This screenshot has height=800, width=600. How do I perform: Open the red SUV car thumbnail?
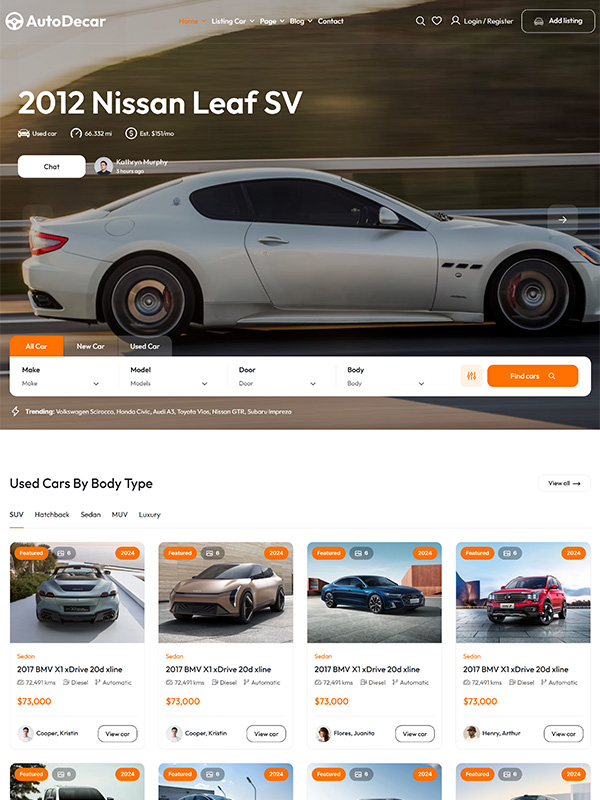tap(523, 592)
